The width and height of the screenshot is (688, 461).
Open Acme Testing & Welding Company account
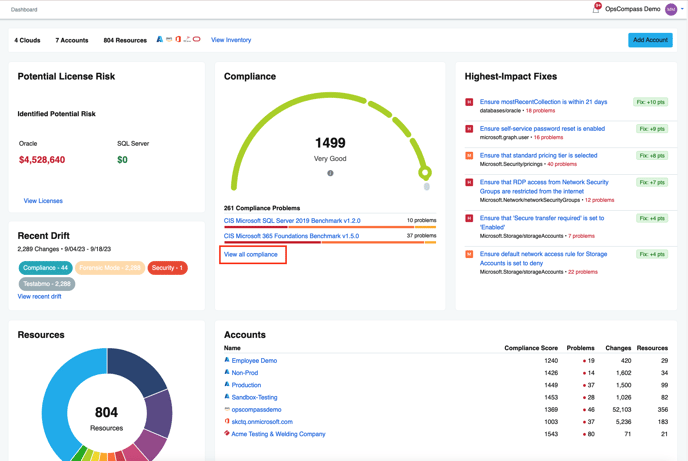point(278,434)
